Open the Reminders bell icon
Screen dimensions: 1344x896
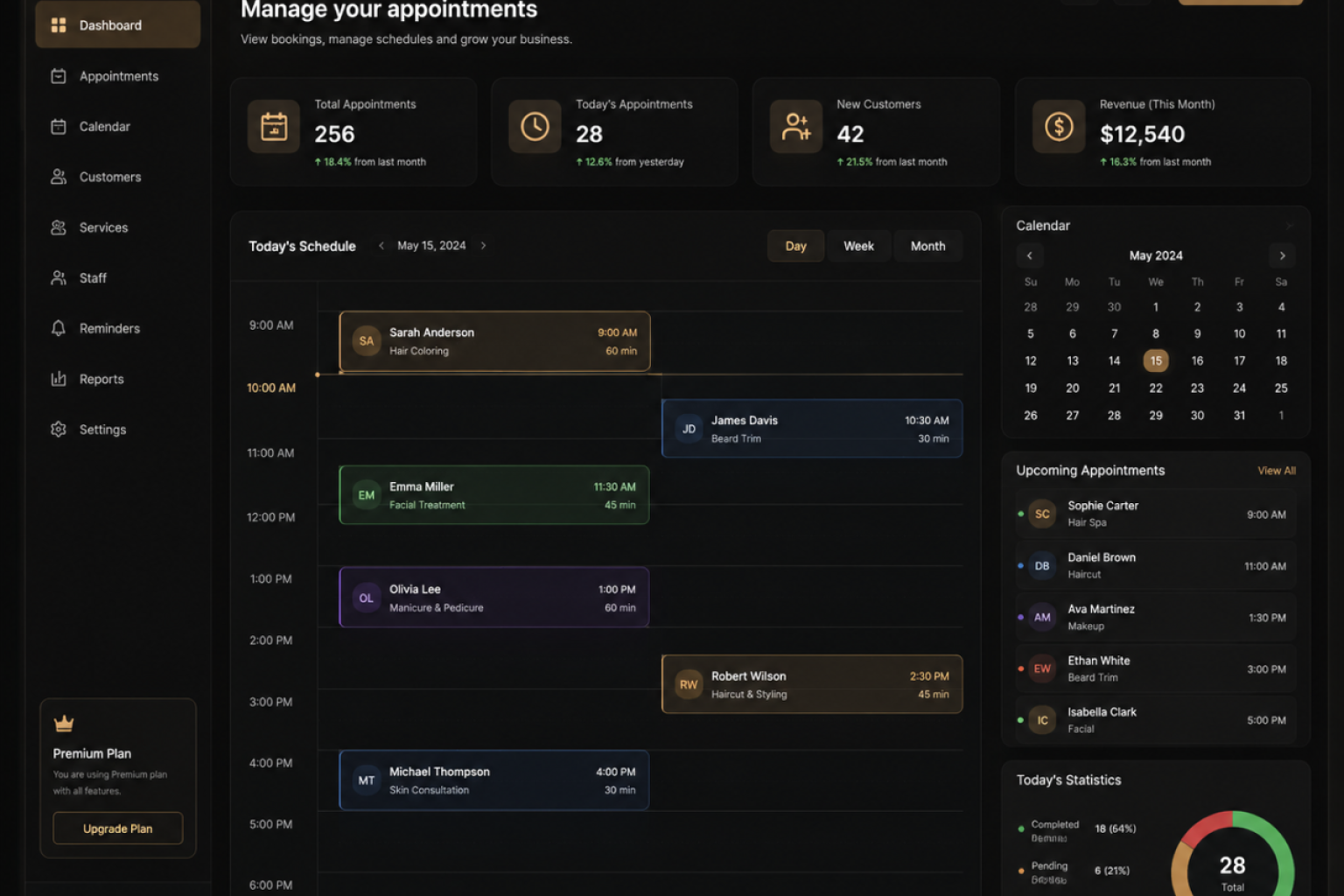(x=59, y=328)
